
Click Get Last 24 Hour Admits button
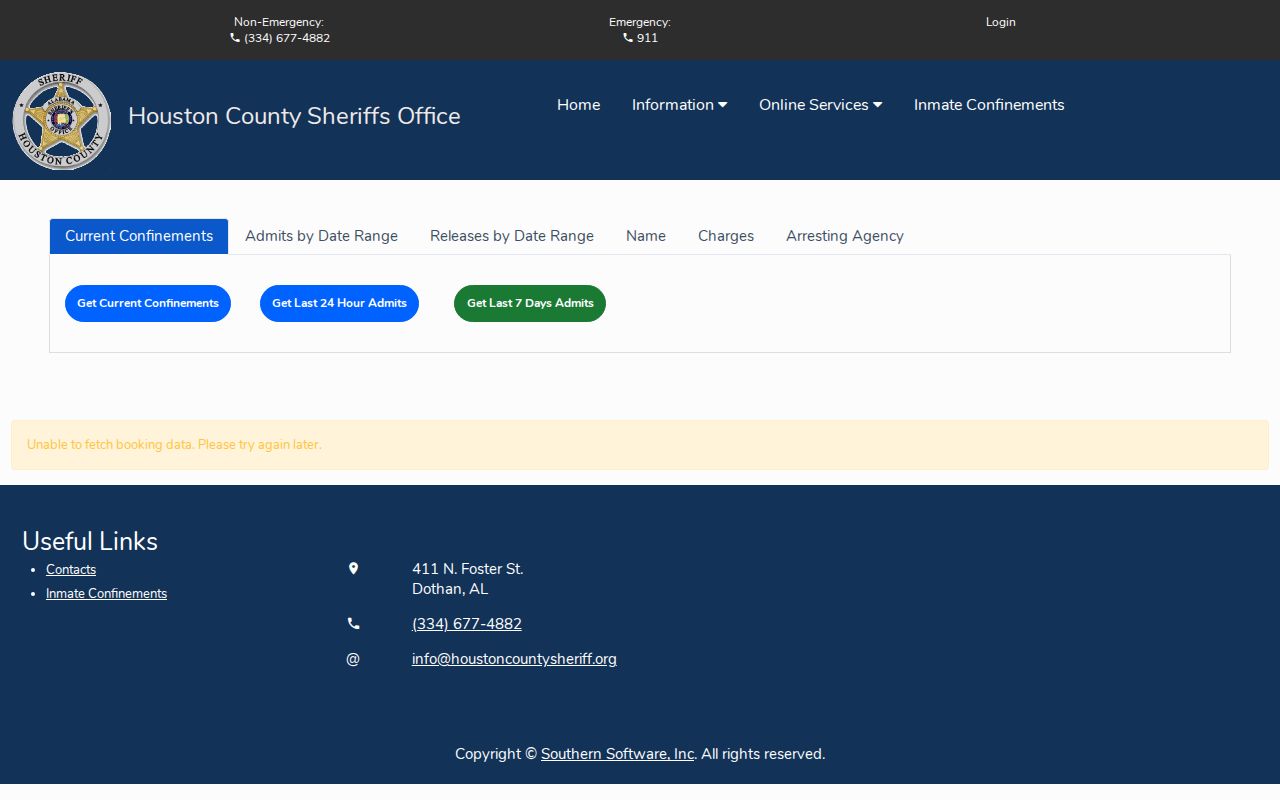(x=339, y=303)
